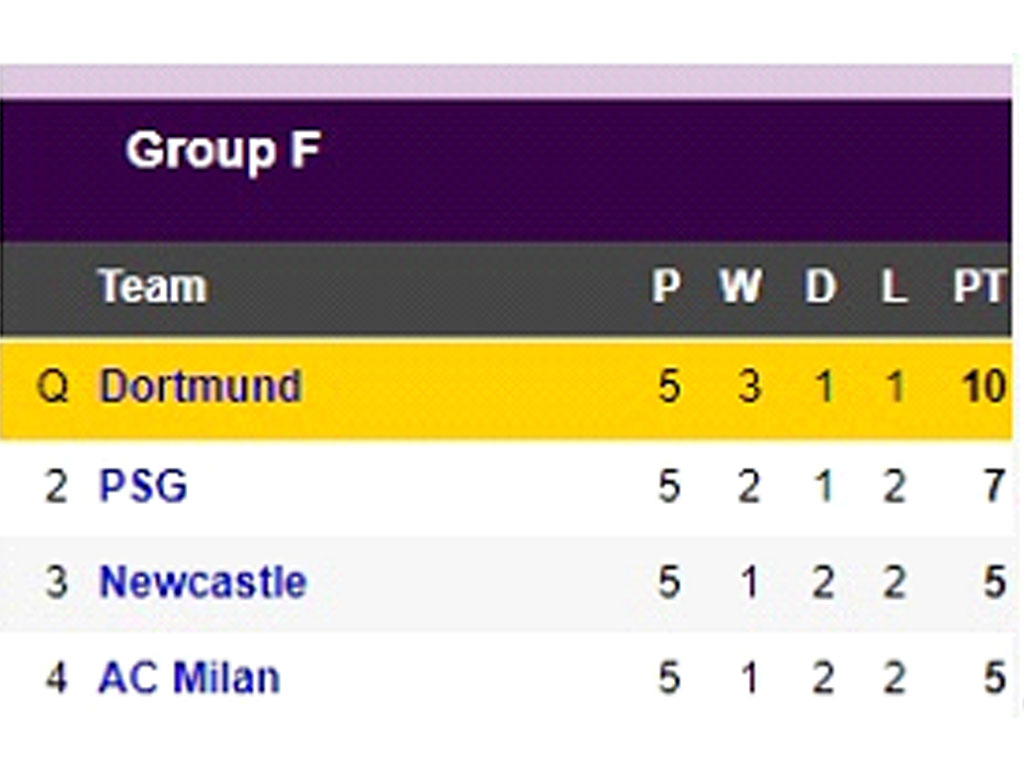Click the PT column header

tap(978, 286)
